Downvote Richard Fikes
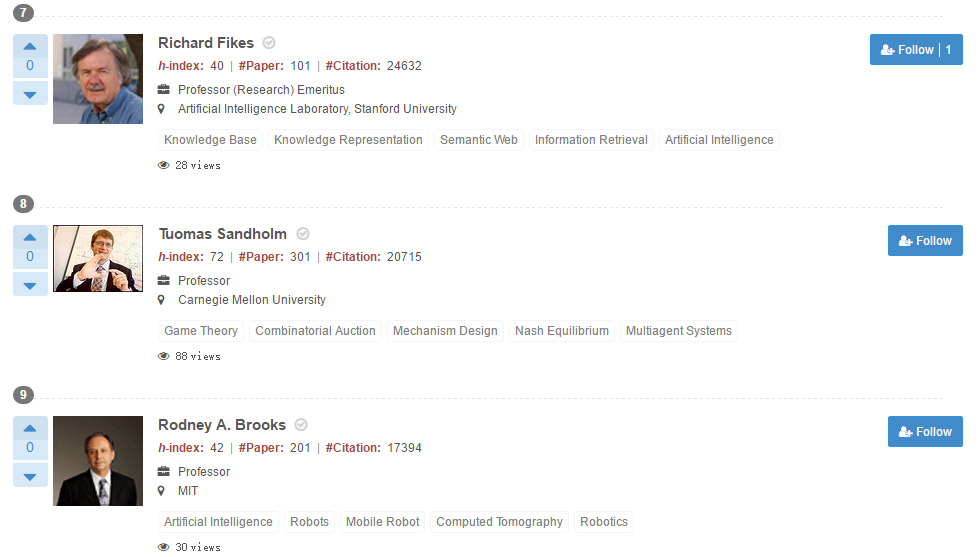This screenshot has width=980, height=557. point(30,93)
